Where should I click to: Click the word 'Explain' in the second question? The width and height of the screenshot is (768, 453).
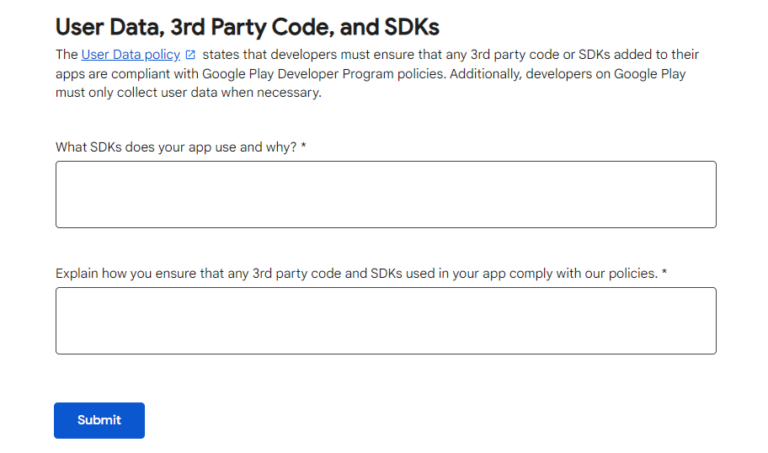click(x=78, y=273)
